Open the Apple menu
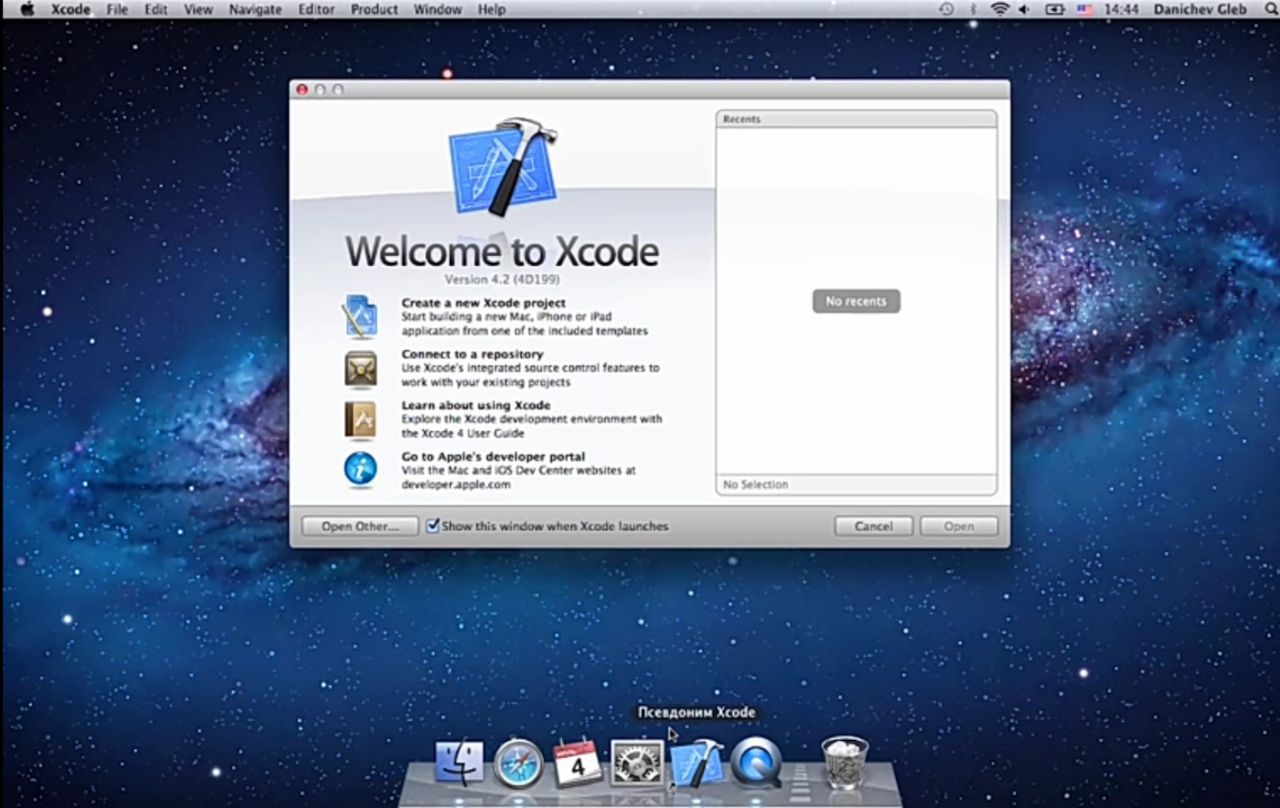The width and height of the screenshot is (1280, 808). (x=27, y=9)
